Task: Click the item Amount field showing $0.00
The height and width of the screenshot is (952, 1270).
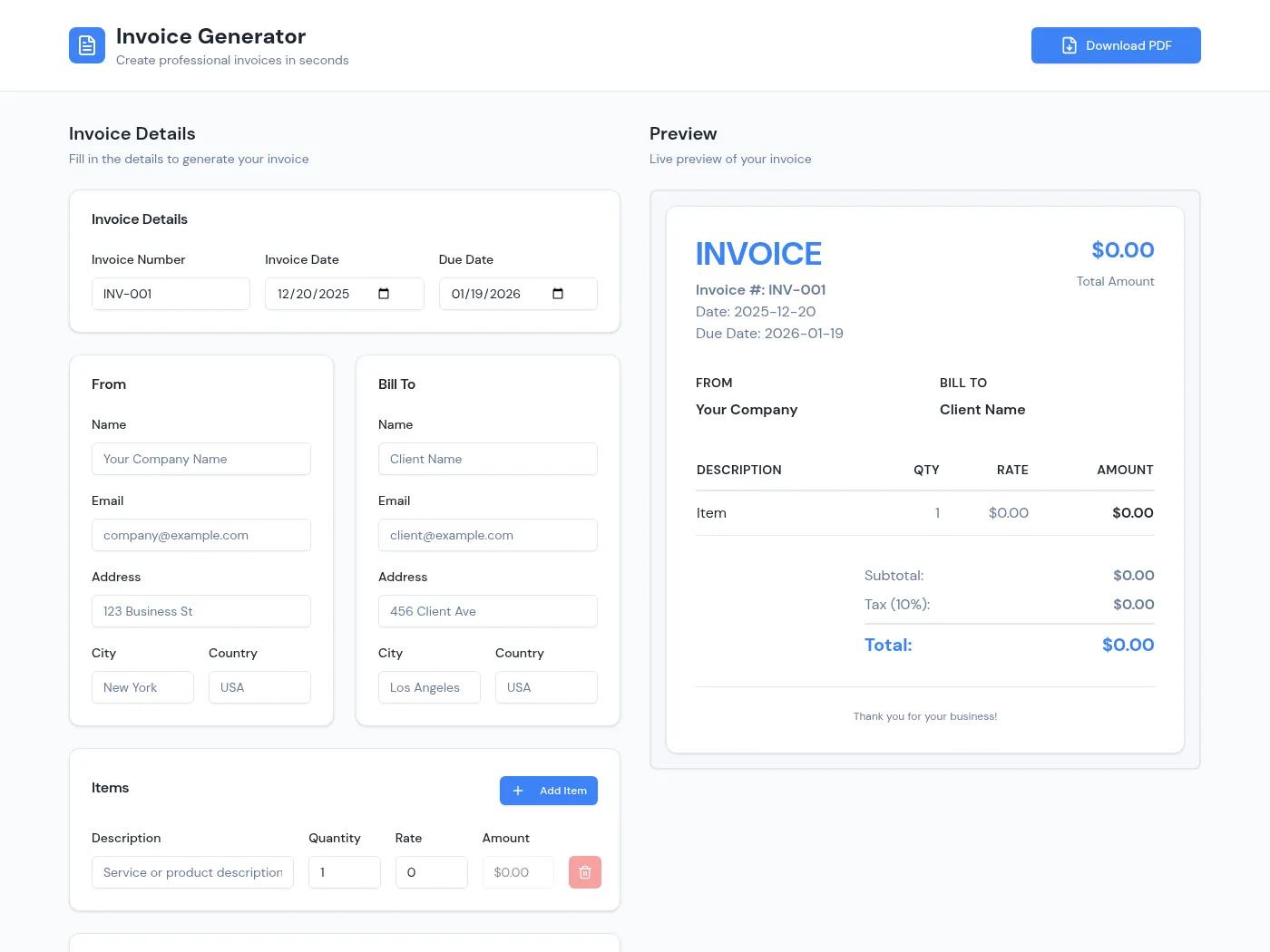Action: coord(518,872)
